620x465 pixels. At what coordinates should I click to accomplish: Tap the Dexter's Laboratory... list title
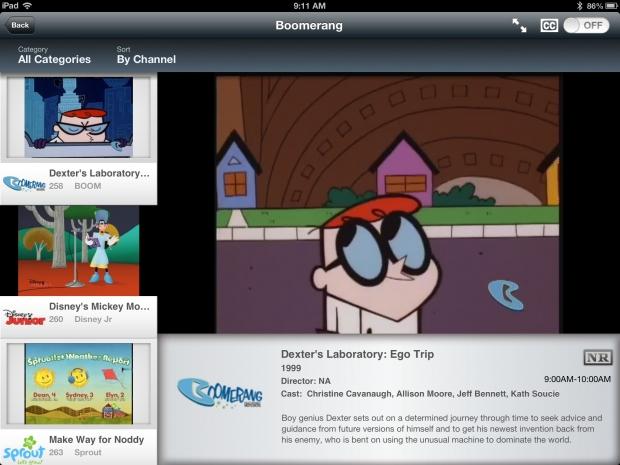(99, 173)
